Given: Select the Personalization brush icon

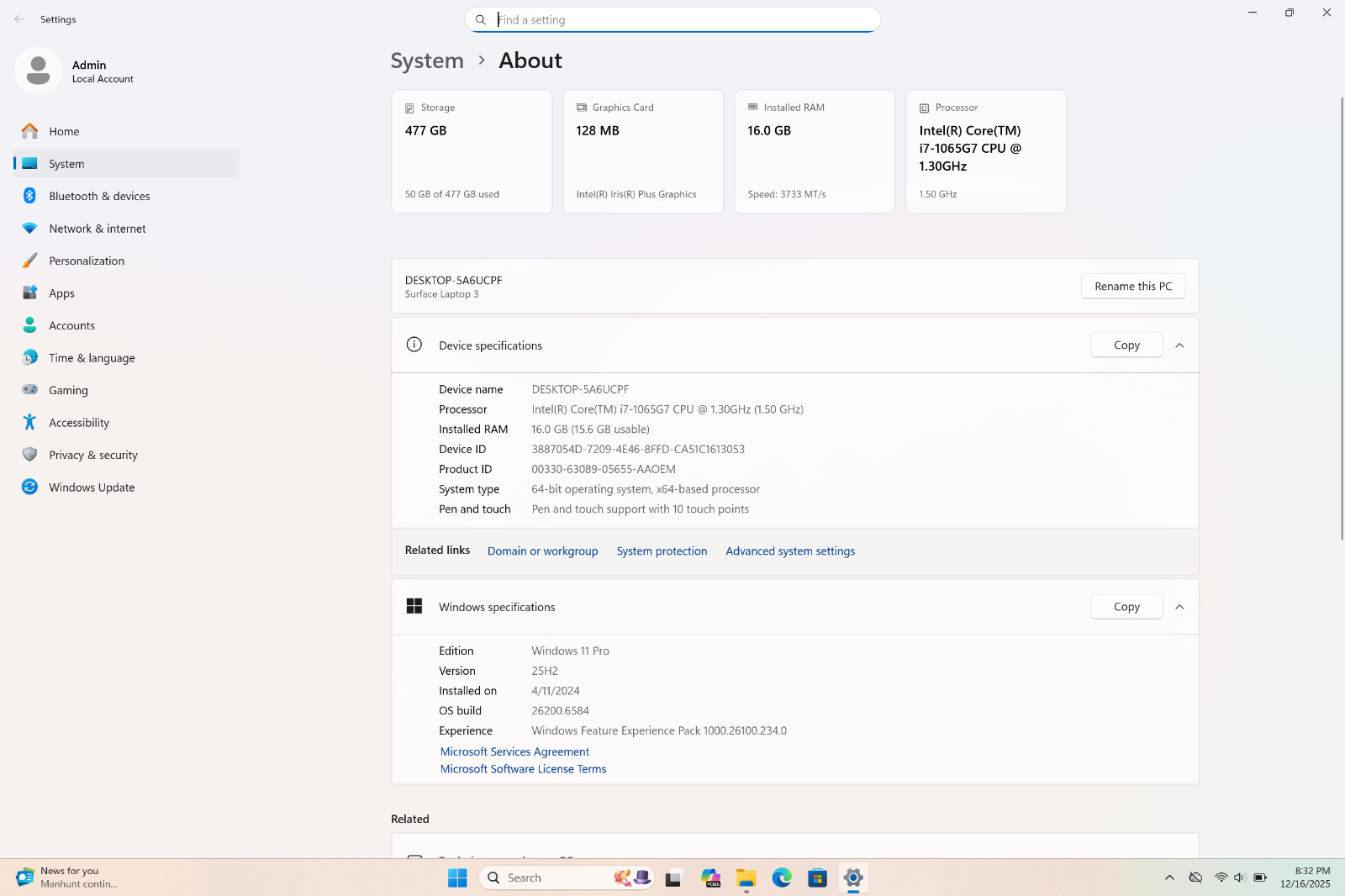Looking at the screenshot, I should pyautogui.click(x=29, y=261).
